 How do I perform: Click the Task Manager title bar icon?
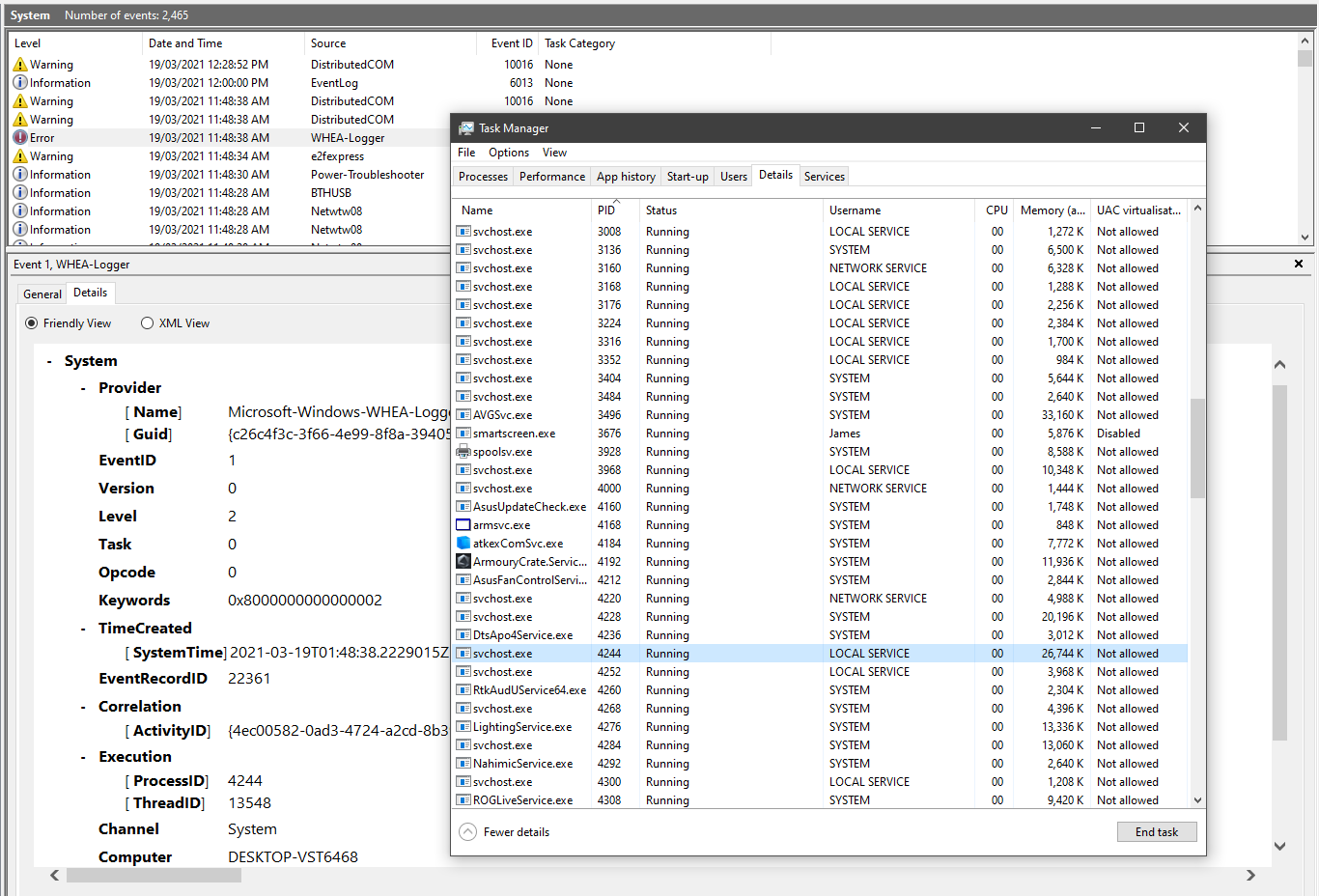click(x=466, y=128)
